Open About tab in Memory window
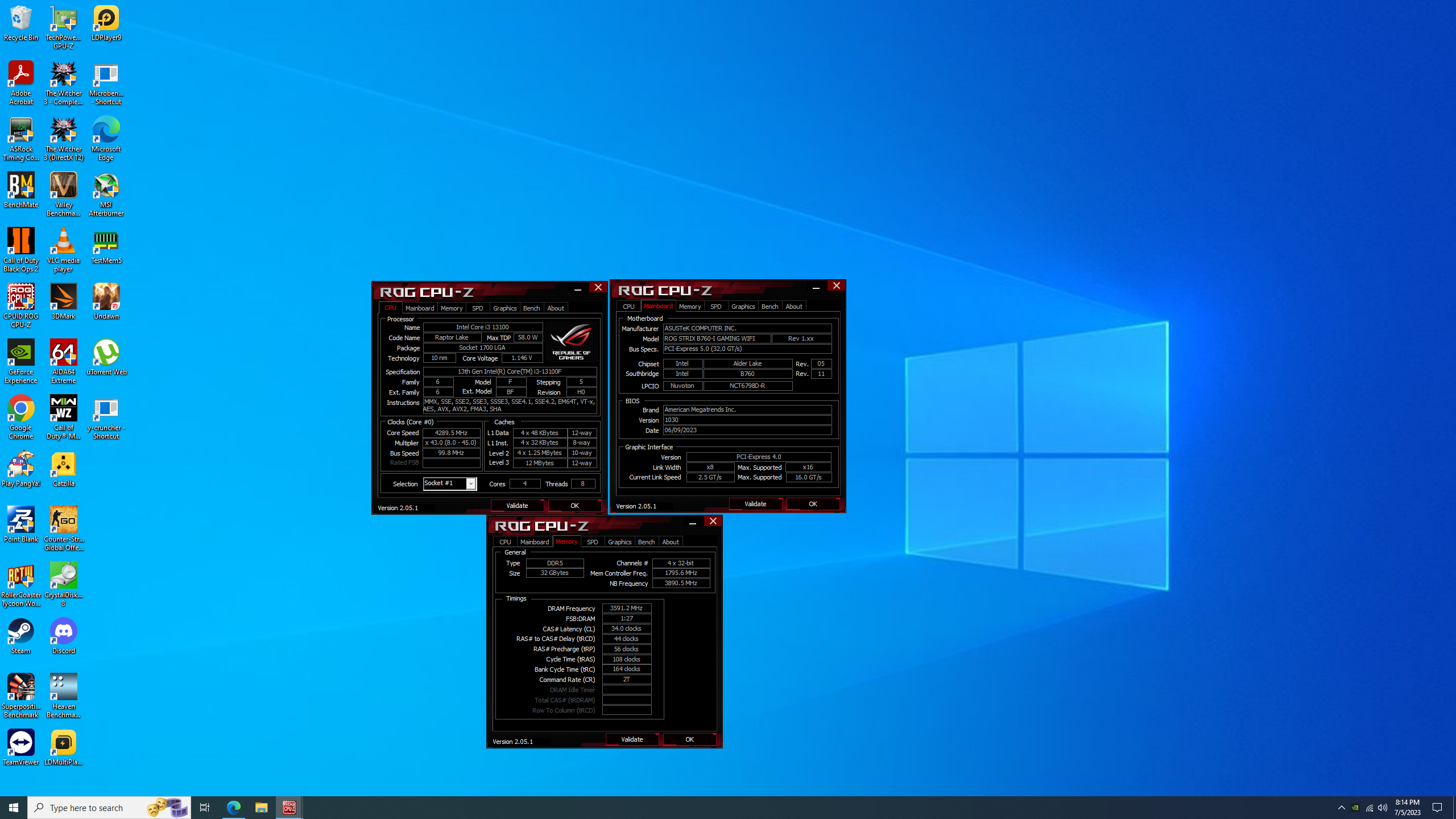This screenshot has height=819, width=1456. (671, 542)
